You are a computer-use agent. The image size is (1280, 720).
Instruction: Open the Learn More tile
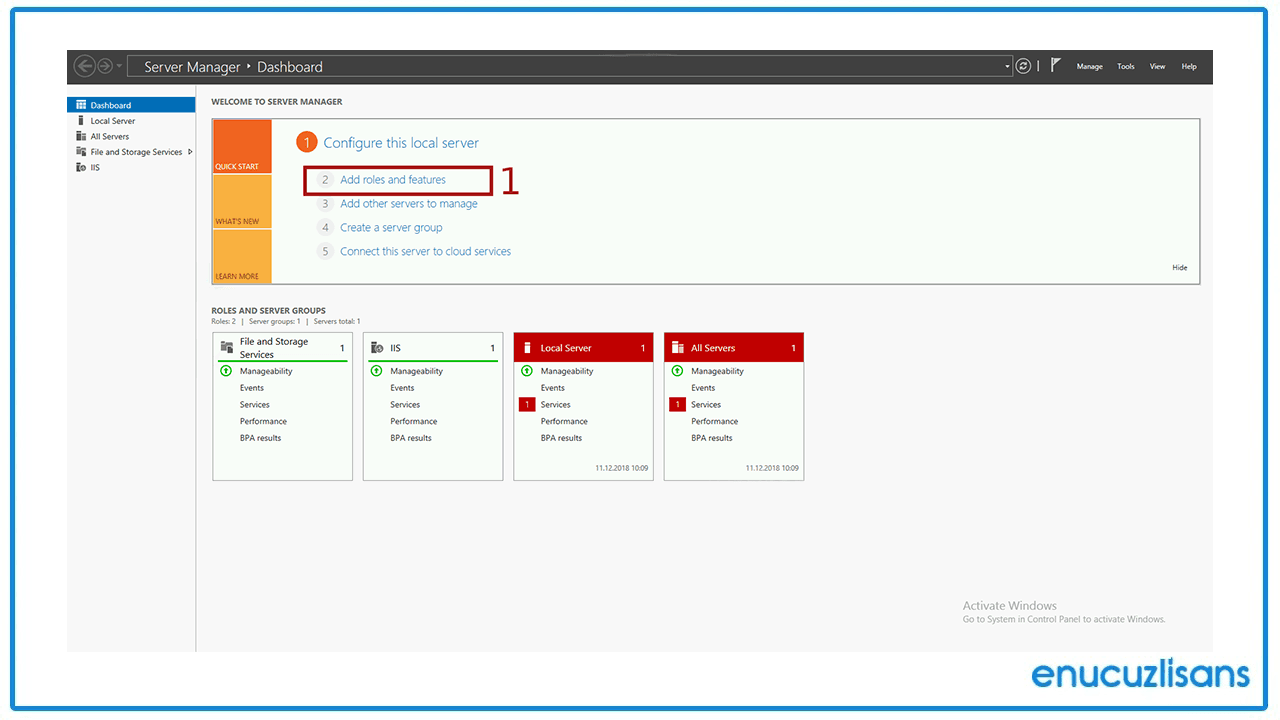point(242,256)
